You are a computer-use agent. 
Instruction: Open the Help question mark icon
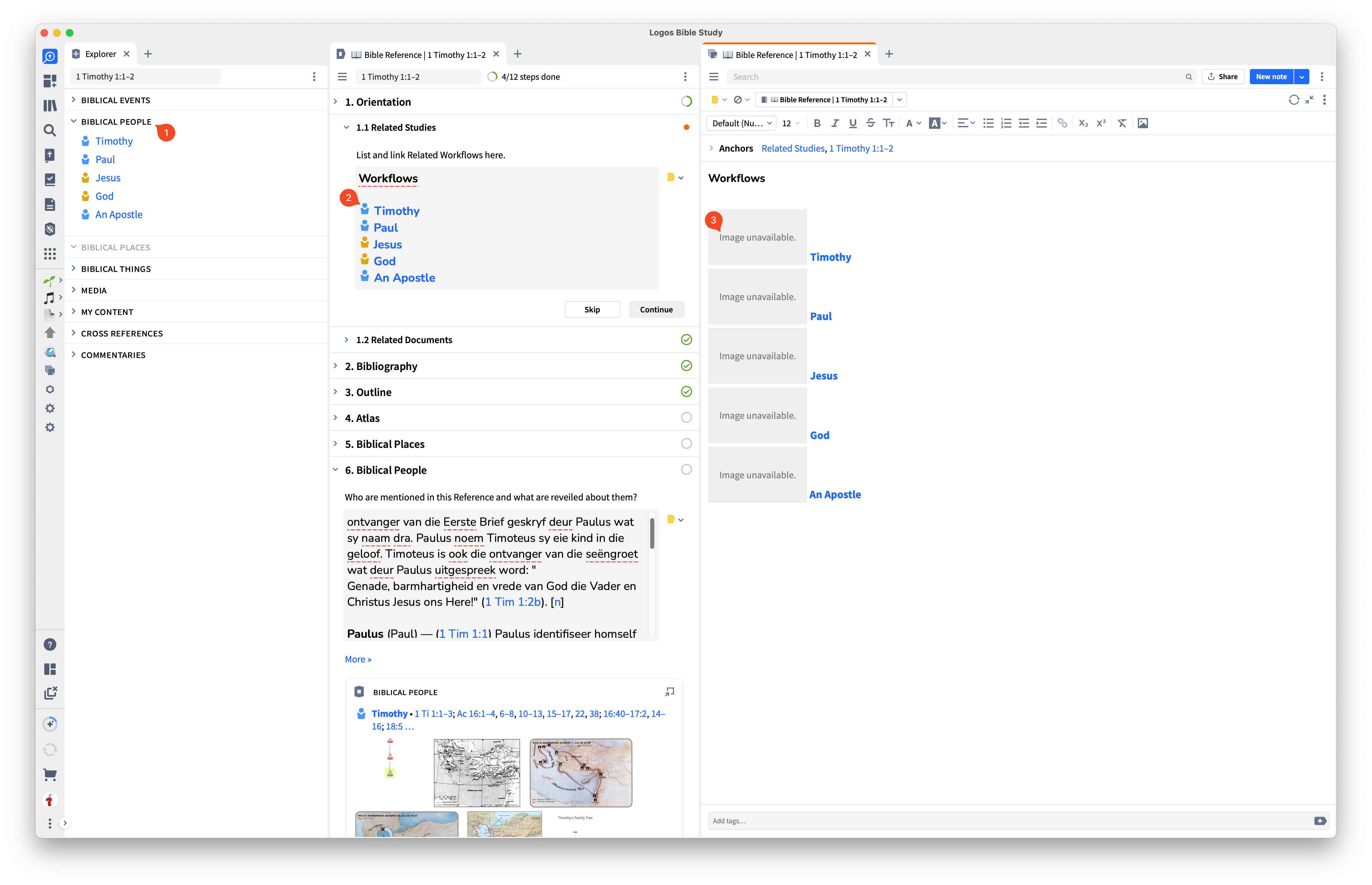[50, 645]
